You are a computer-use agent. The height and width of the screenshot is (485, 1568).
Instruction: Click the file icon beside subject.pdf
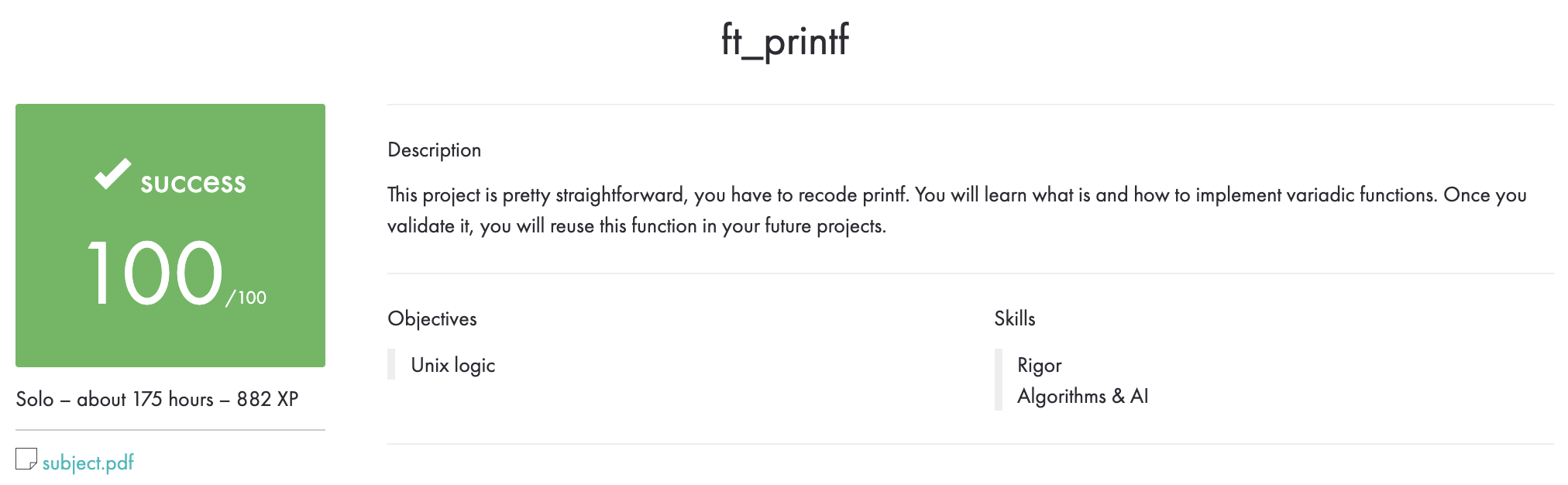pos(26,459)
